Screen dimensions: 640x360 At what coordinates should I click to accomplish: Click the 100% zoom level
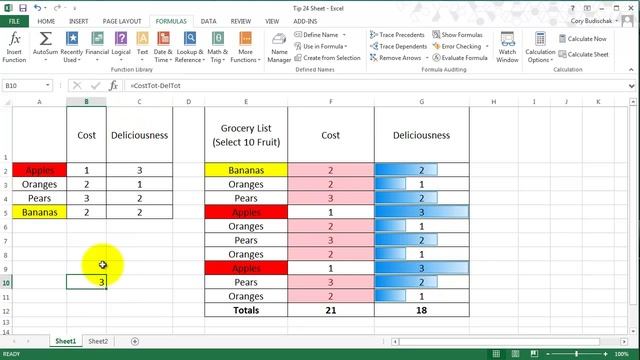pos(621,354)
